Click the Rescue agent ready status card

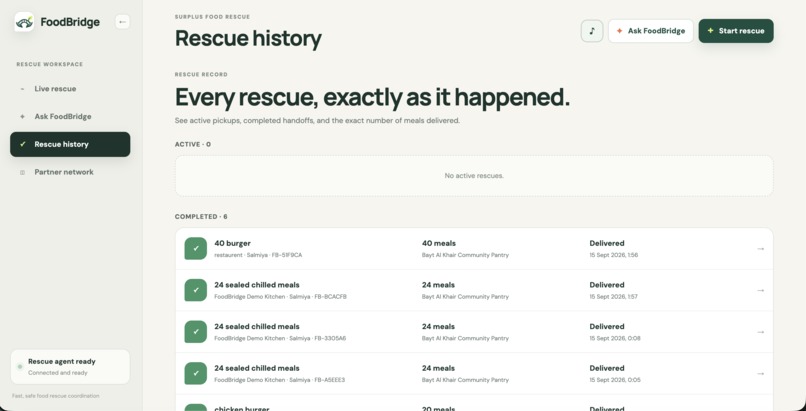(x=70, y=367)
